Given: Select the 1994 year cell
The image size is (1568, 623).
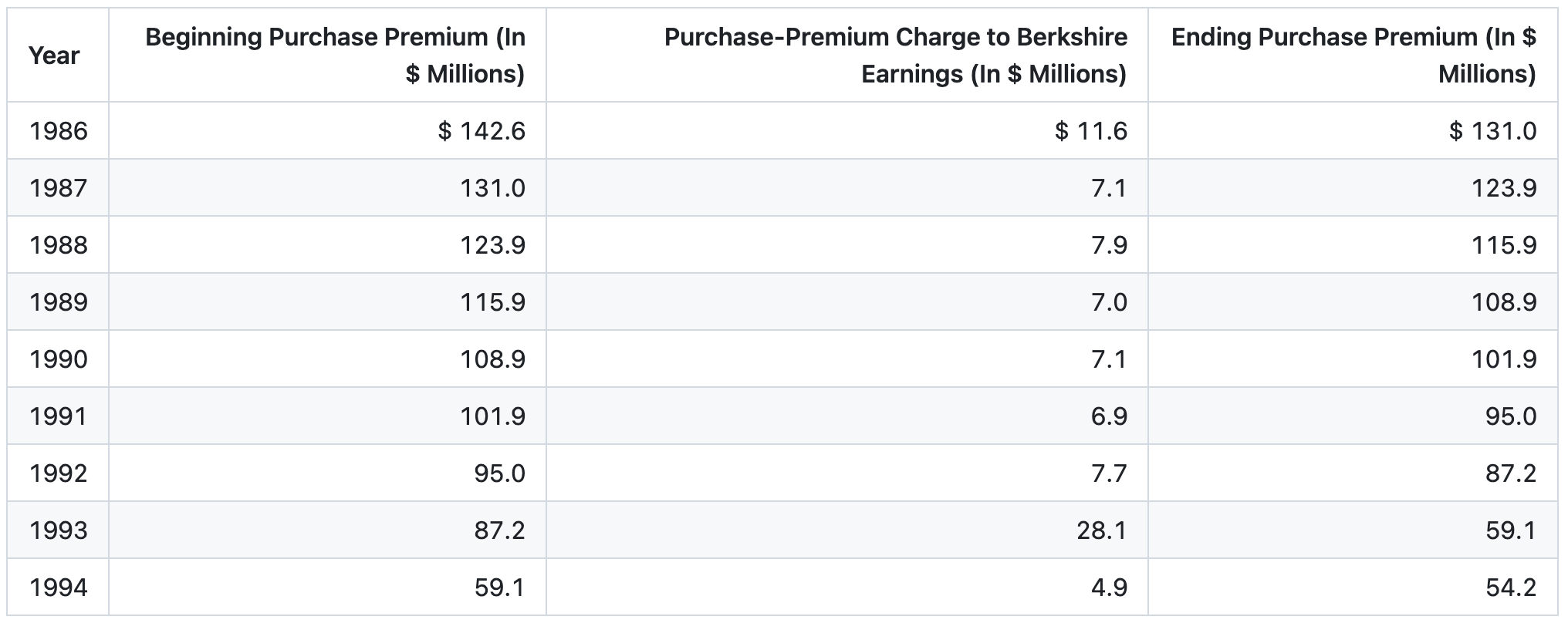Looking at the screenshot, I should pyautogui.click(x=59, y=588).
